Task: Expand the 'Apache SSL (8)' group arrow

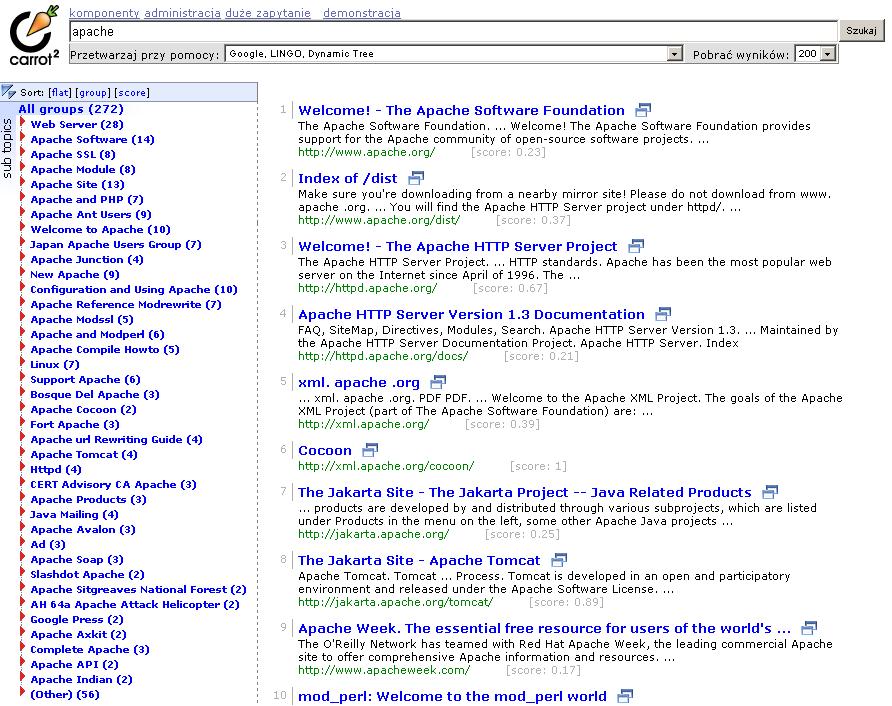Action: (23, 152)
